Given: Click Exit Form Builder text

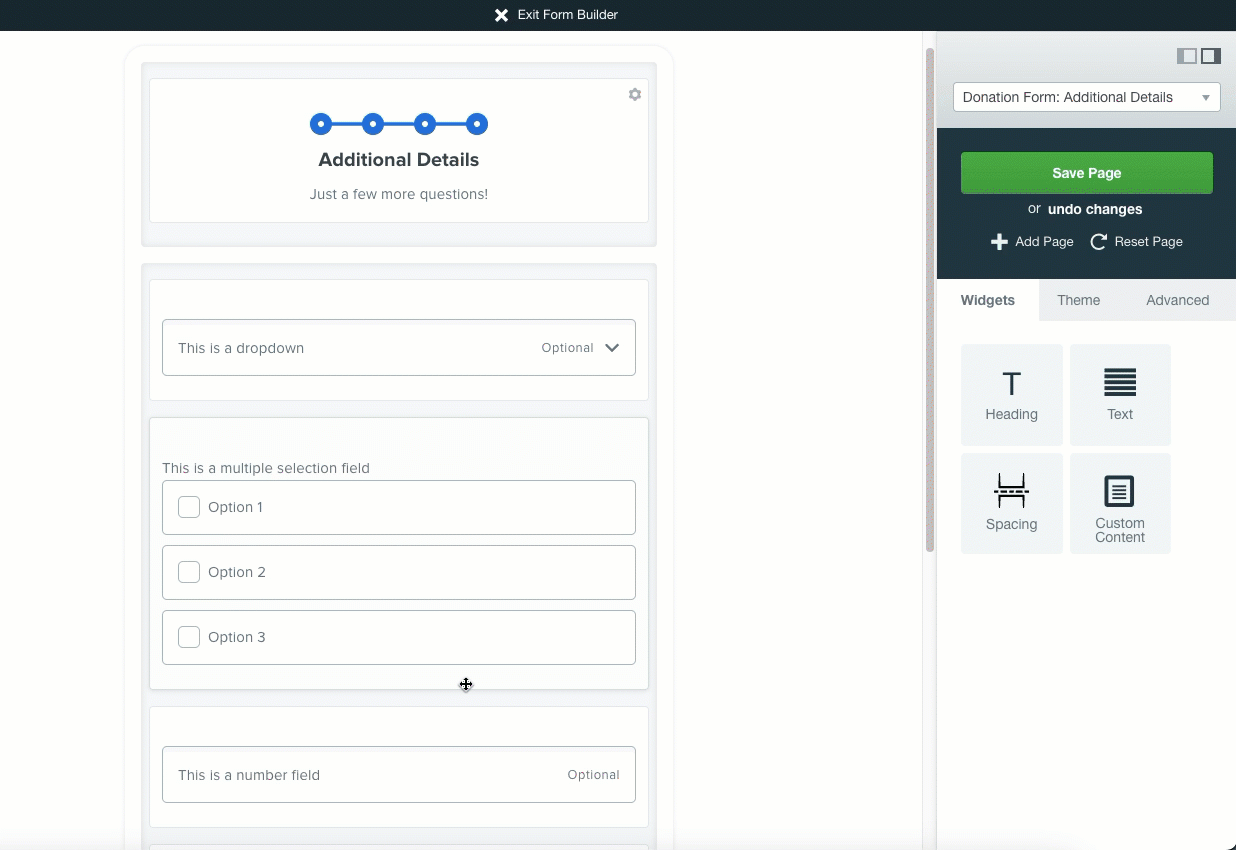Looking at the screenshot, I should tap(568, 15).
